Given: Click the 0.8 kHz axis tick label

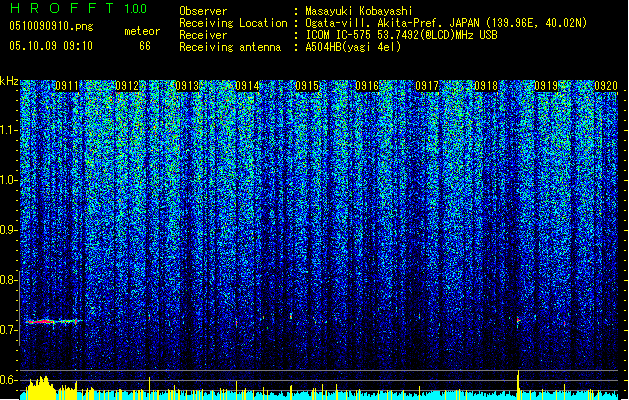Looking at the screenshot, I should pyautogui.click(x=8, y=280).
